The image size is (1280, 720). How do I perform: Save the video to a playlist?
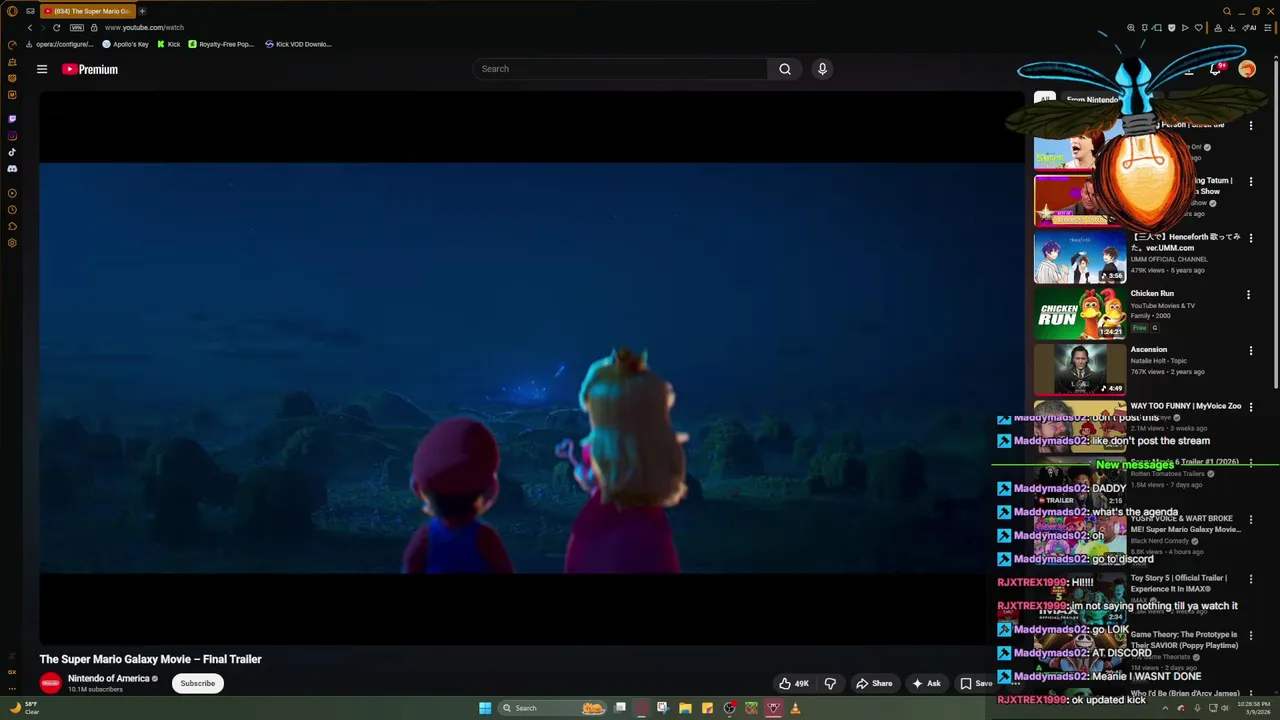(976, 683)
